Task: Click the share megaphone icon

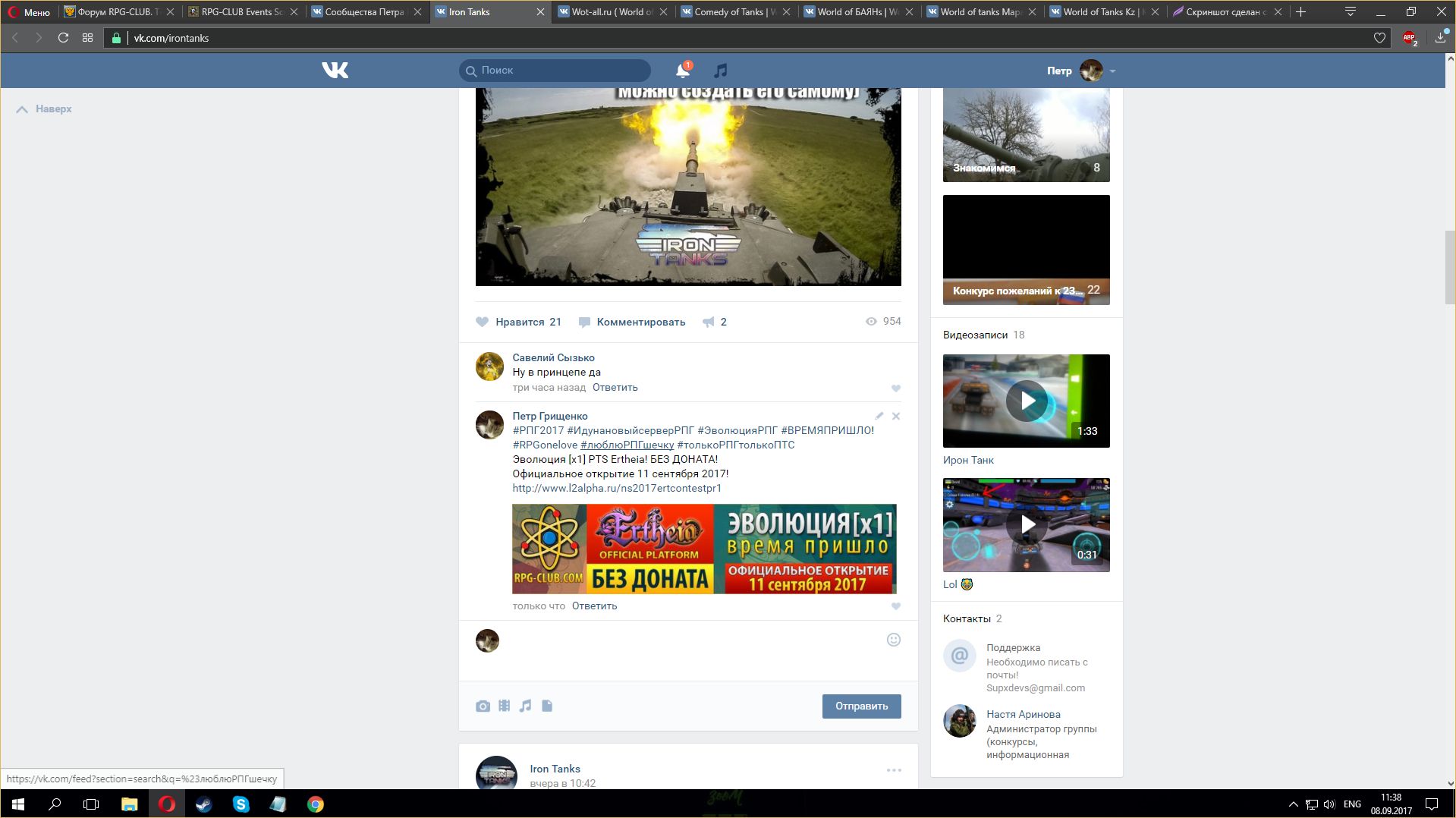Action: pyautogui.click(x=708, y=322)
